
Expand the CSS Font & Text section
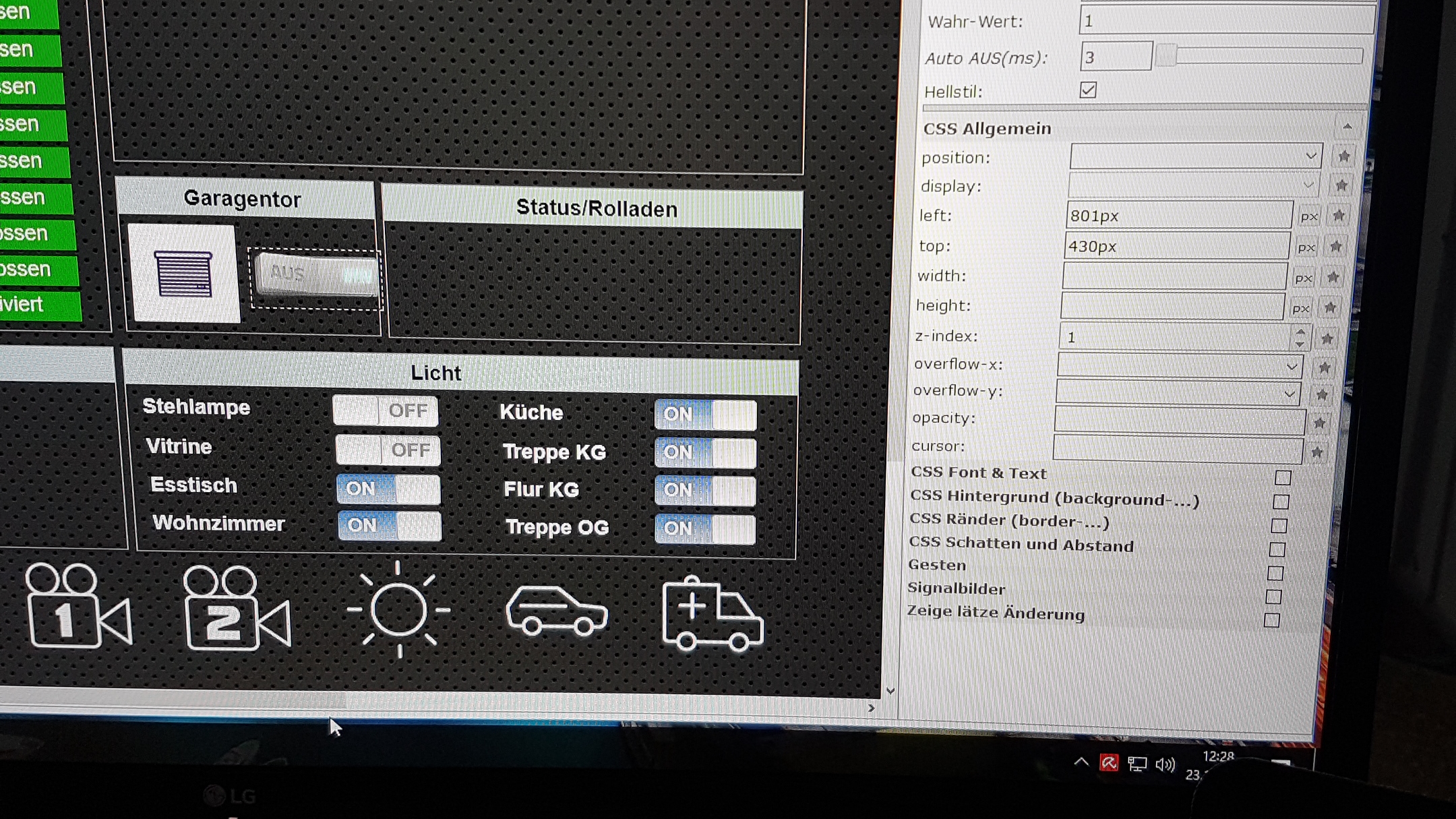tap(1282, 478)
